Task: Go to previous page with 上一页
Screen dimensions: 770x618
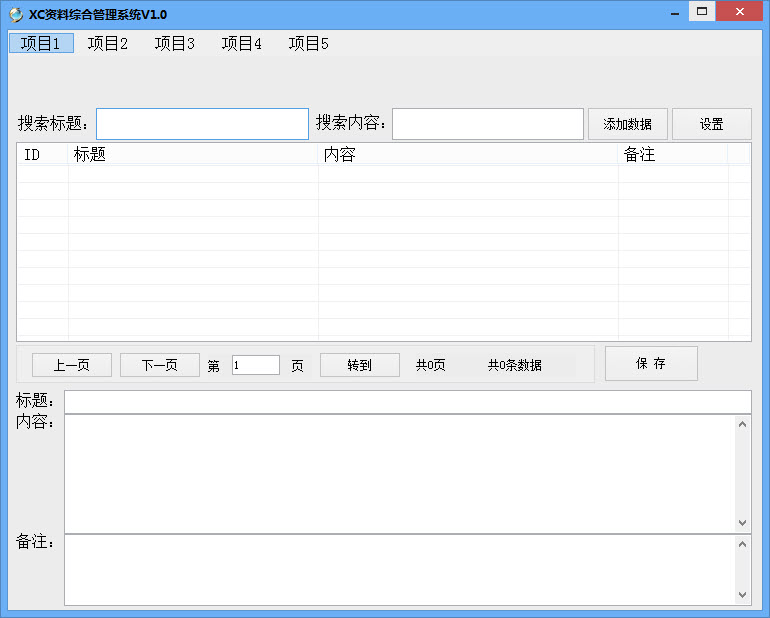Action: point(72,365)
